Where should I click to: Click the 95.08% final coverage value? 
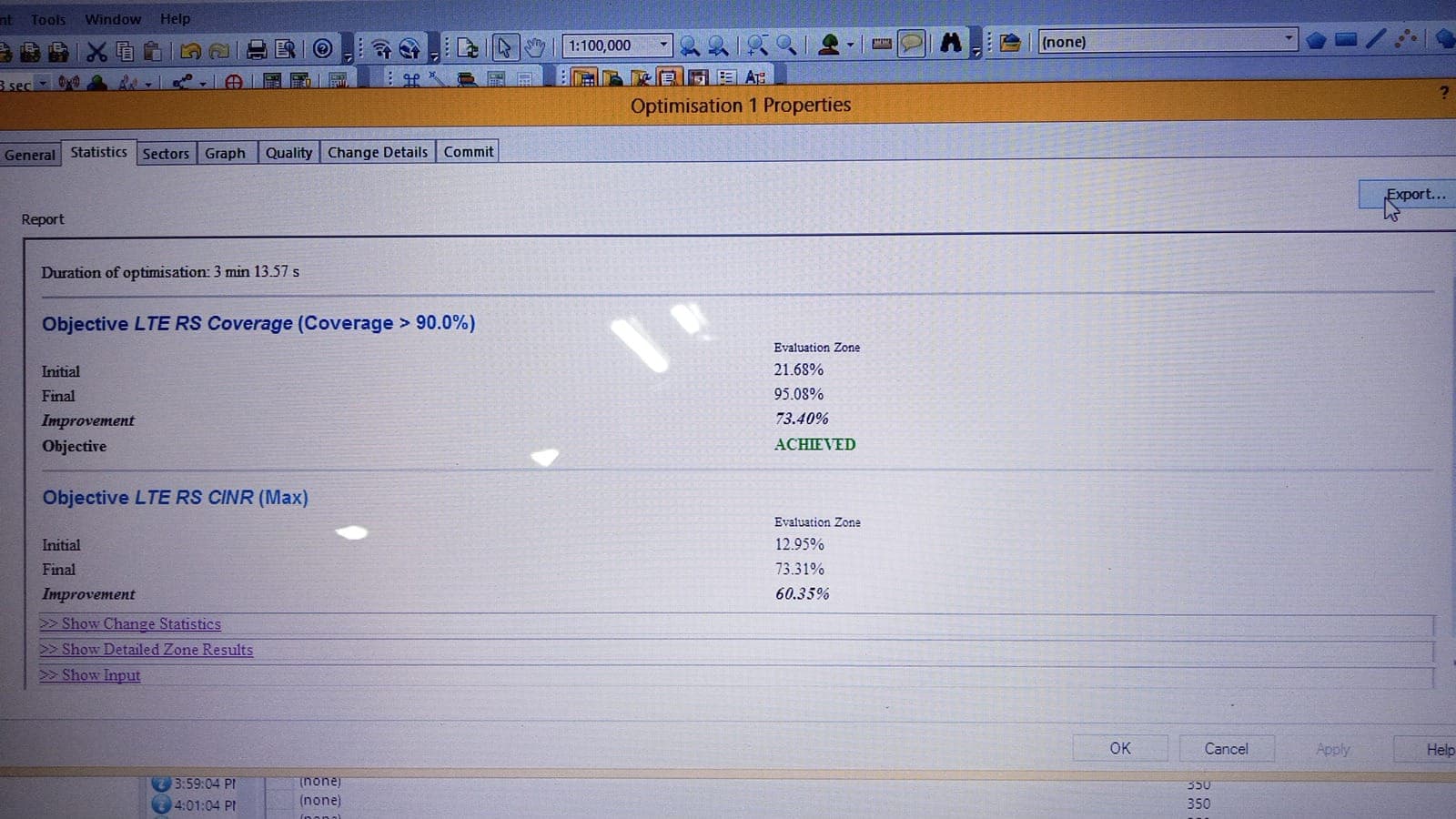pyautogui.click(x=799, y=394)
